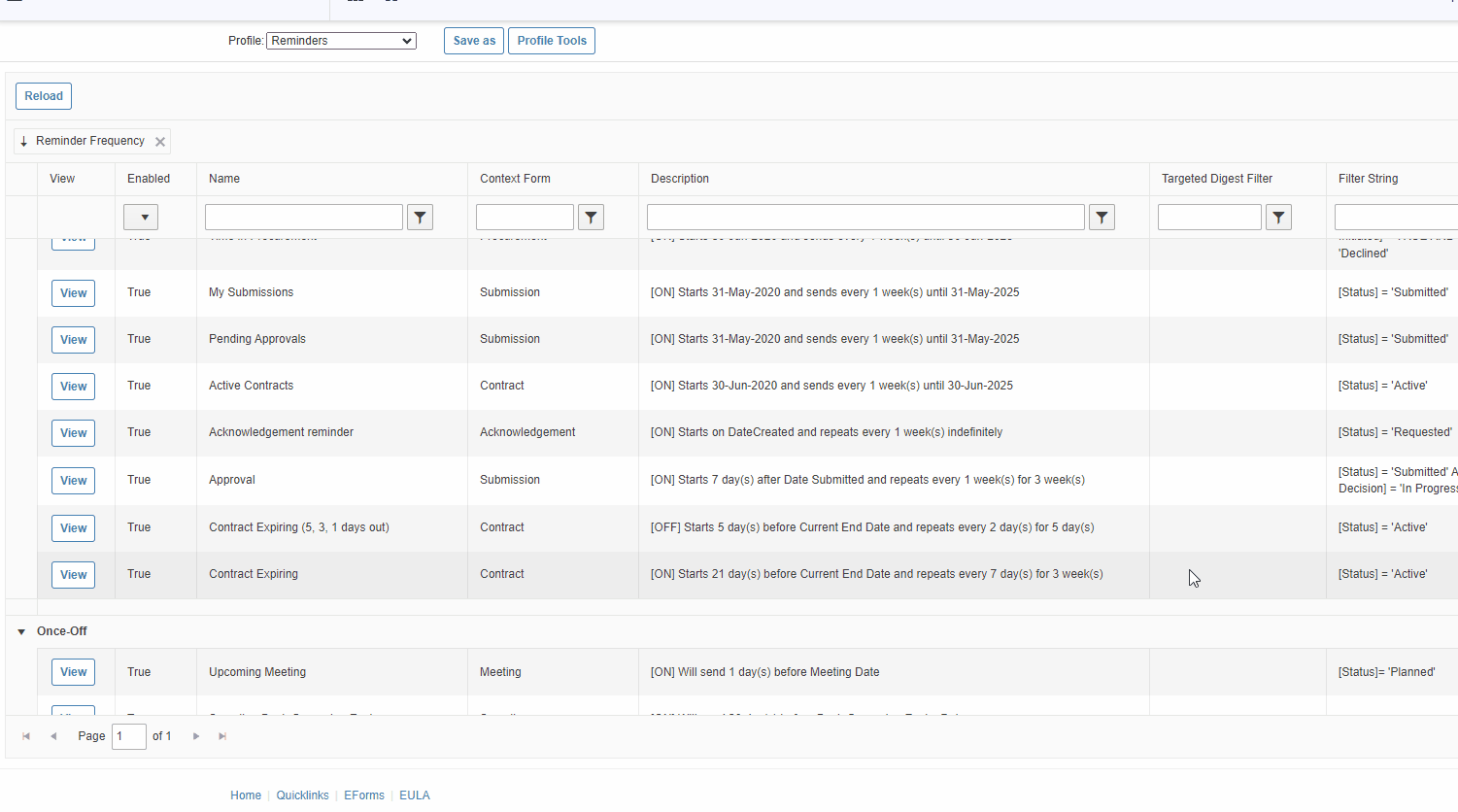Sort by the Context Form column header
The height and width of the screenshot is (812, 1458).
[515, 179]
